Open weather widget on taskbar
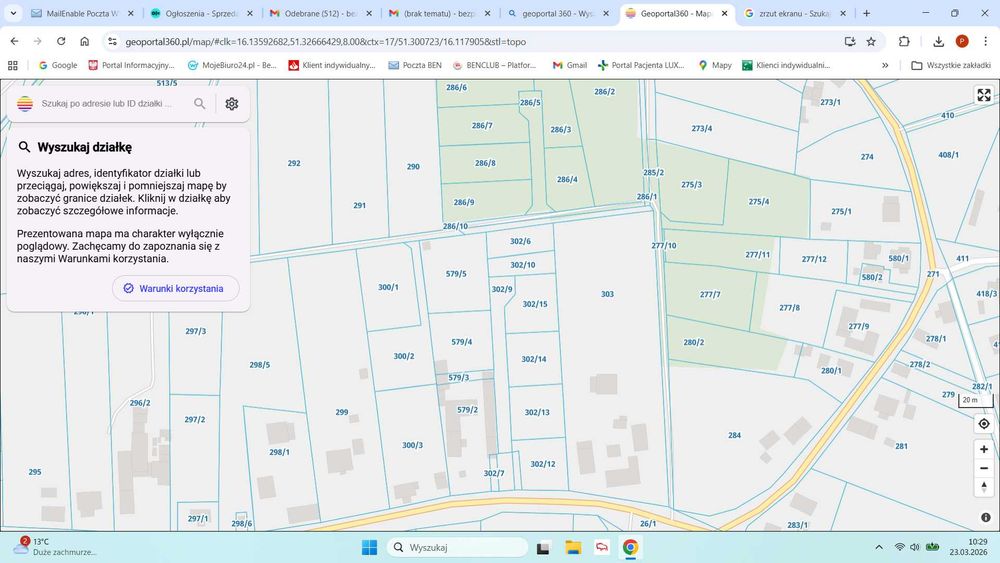Image resolution: width=1000 pixels, height=563 pixels. tap(56, 546)
